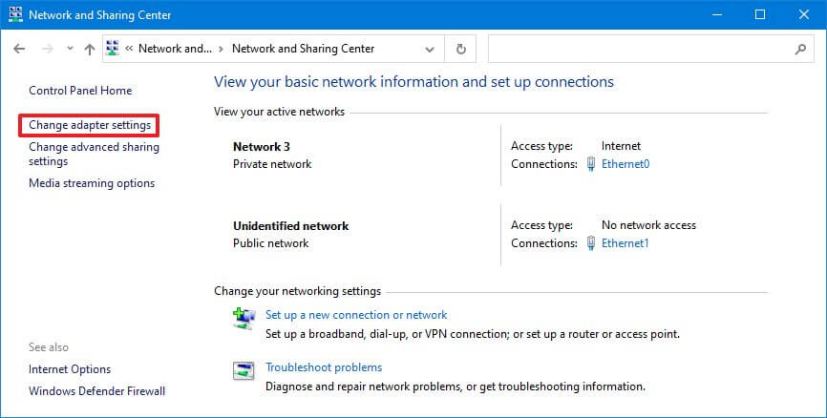The height and width of the screenshot is (418, 827).
Task: Open the Ethernet1 connection status
Action: pos(625,243)
